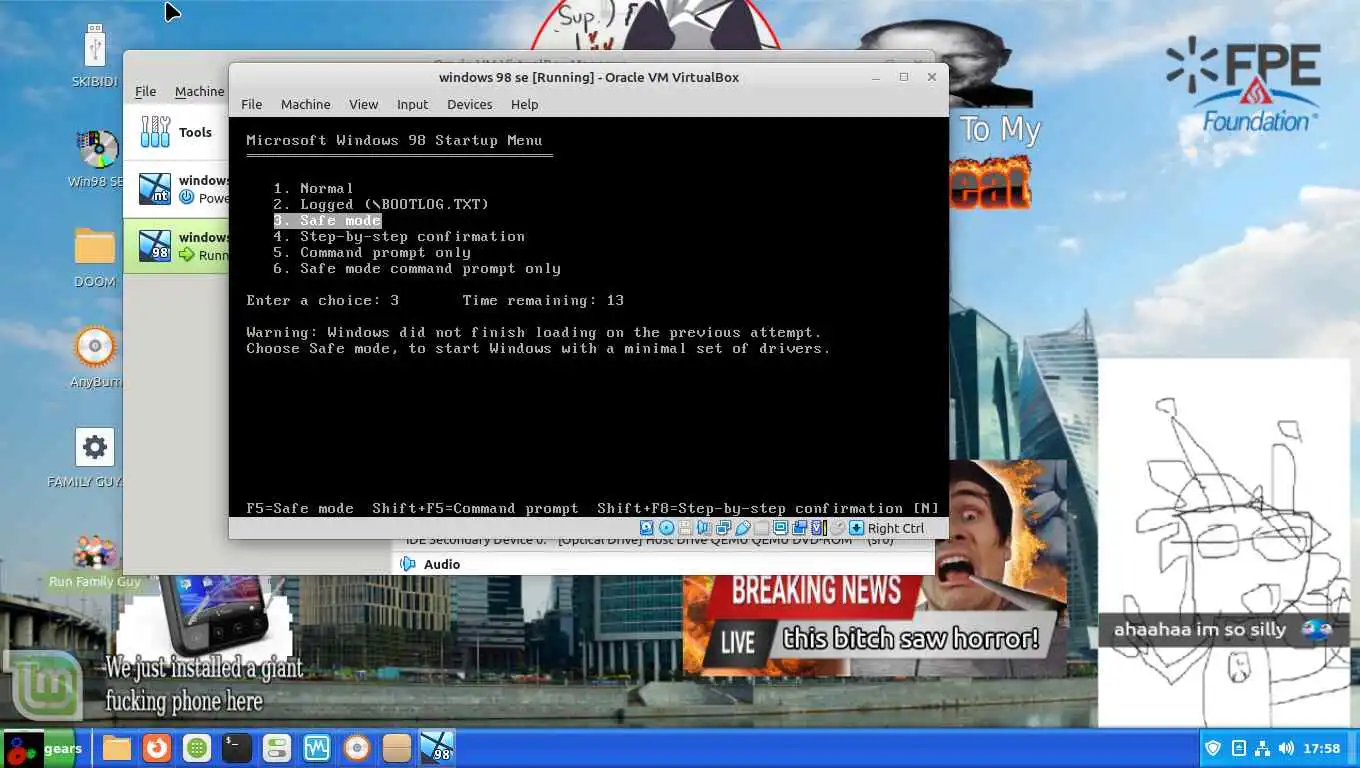Viewport: 1360px width, 768px height.
Task: Click the hard disk activity status icon
Action: [x=646, y=528]
